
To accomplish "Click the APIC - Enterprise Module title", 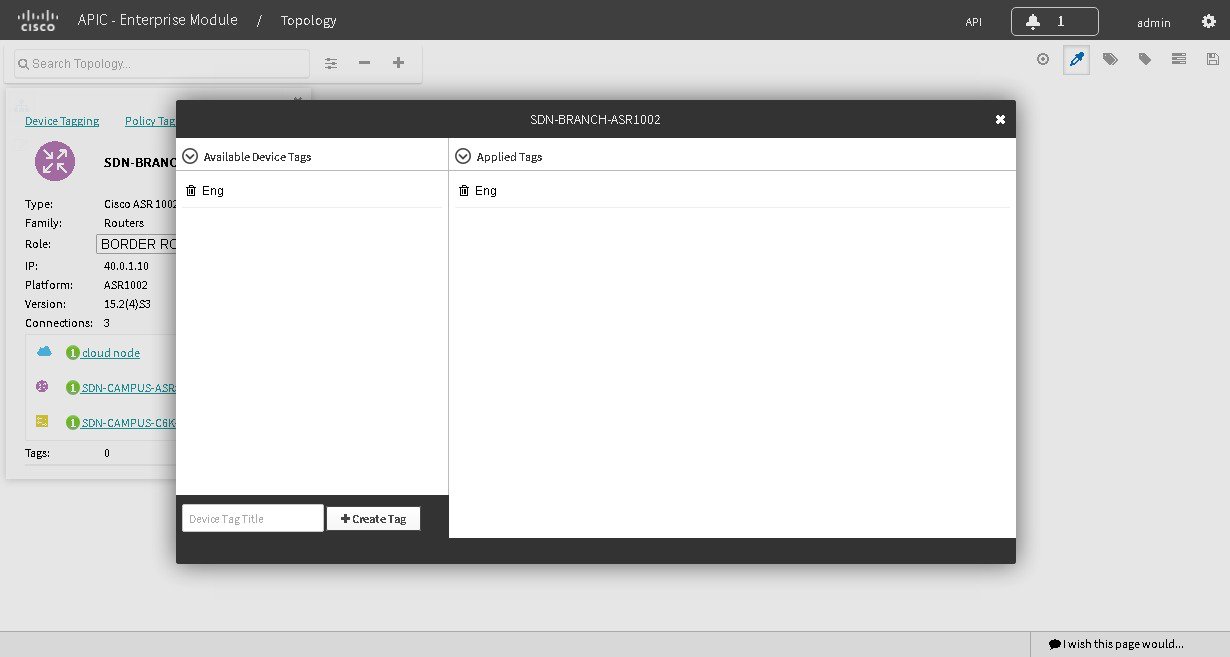I will tap(157, 20).
